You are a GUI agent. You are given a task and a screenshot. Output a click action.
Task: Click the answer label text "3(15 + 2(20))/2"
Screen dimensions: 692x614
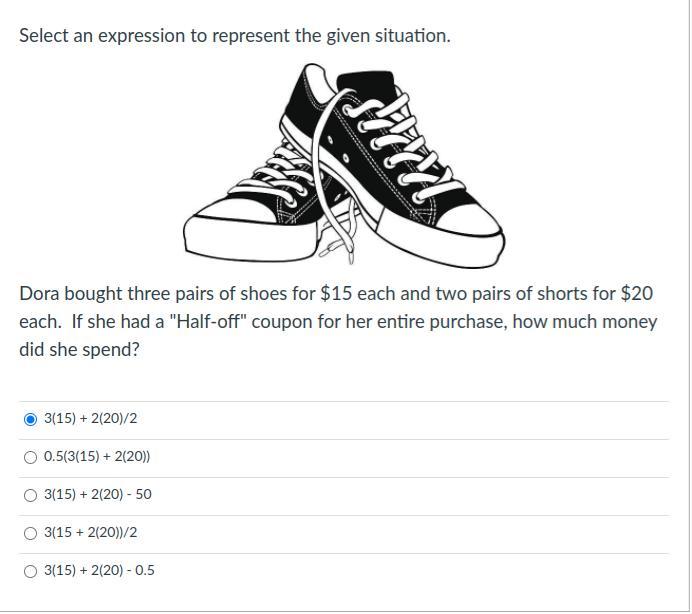coord(90,533)
